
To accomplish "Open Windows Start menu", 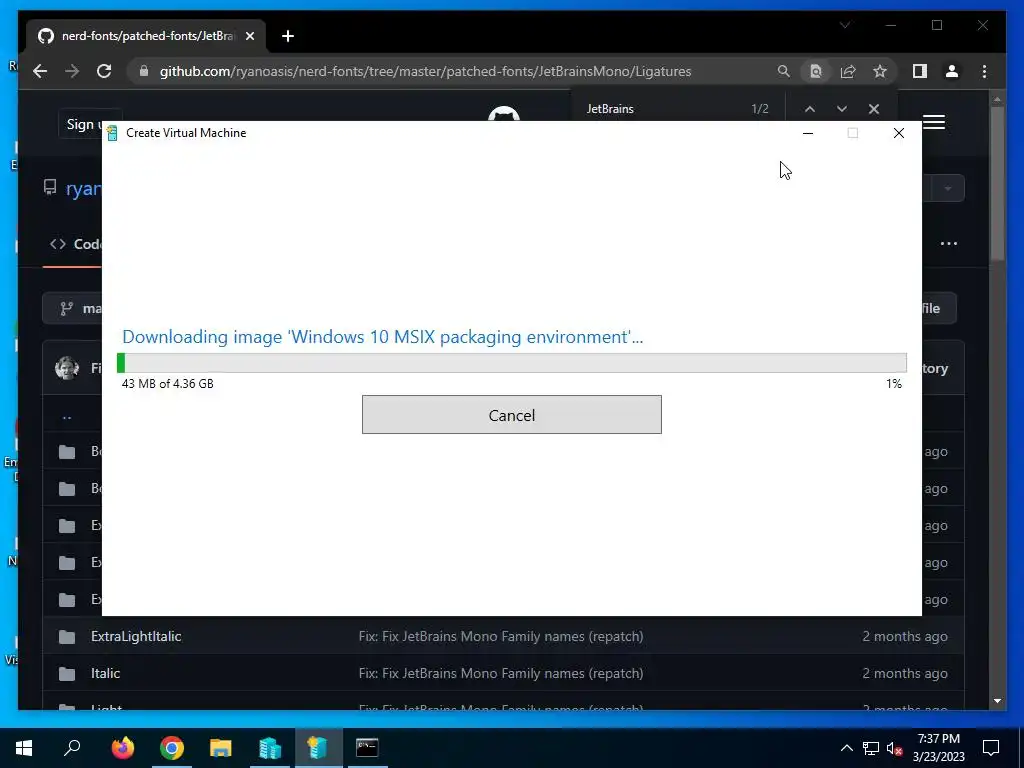I will coord(24,748).
